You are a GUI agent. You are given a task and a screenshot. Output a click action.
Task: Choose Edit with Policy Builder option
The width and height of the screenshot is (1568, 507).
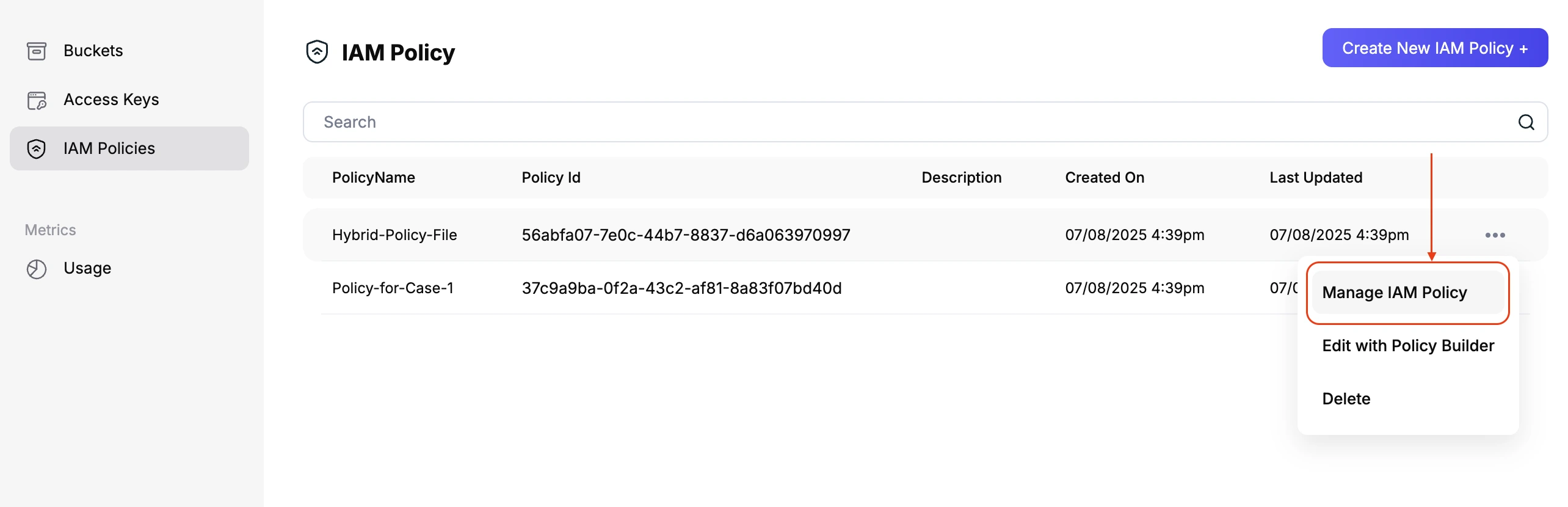[1408, 346]
